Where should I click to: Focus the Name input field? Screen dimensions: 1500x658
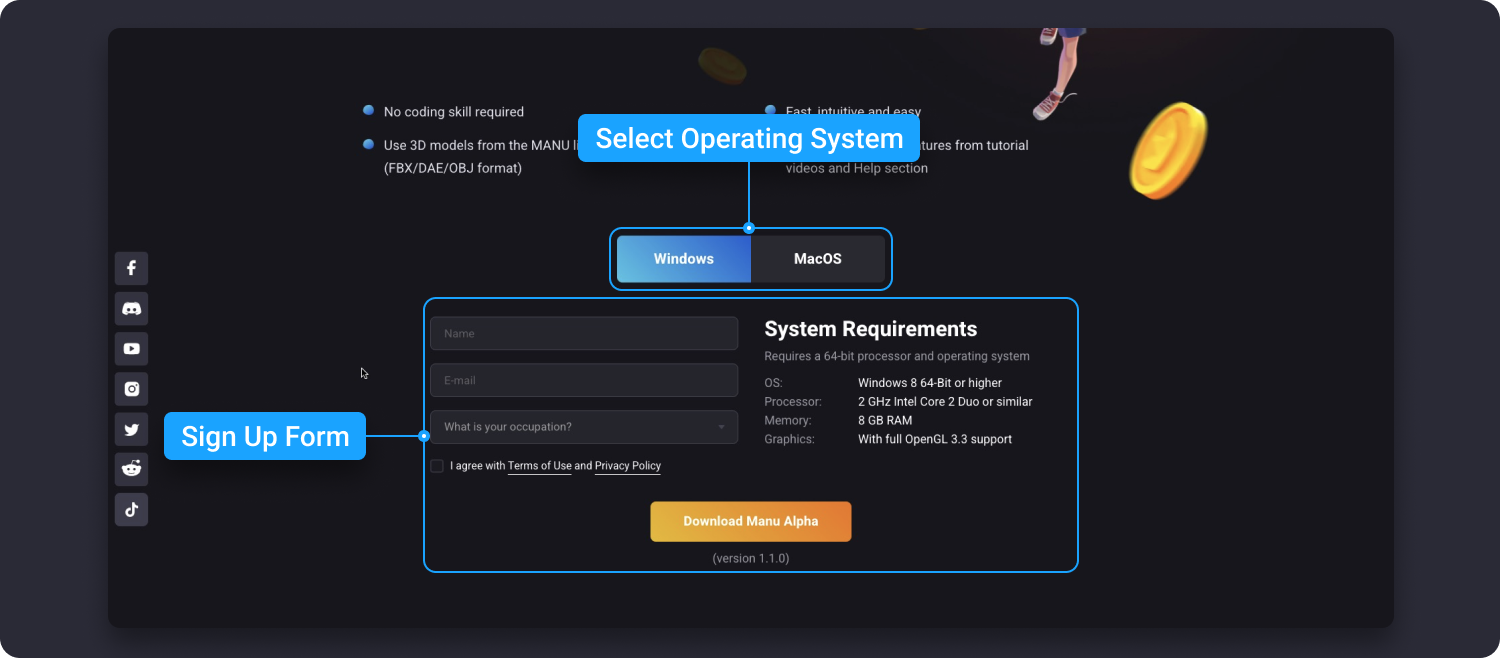[x=584, y=333]
